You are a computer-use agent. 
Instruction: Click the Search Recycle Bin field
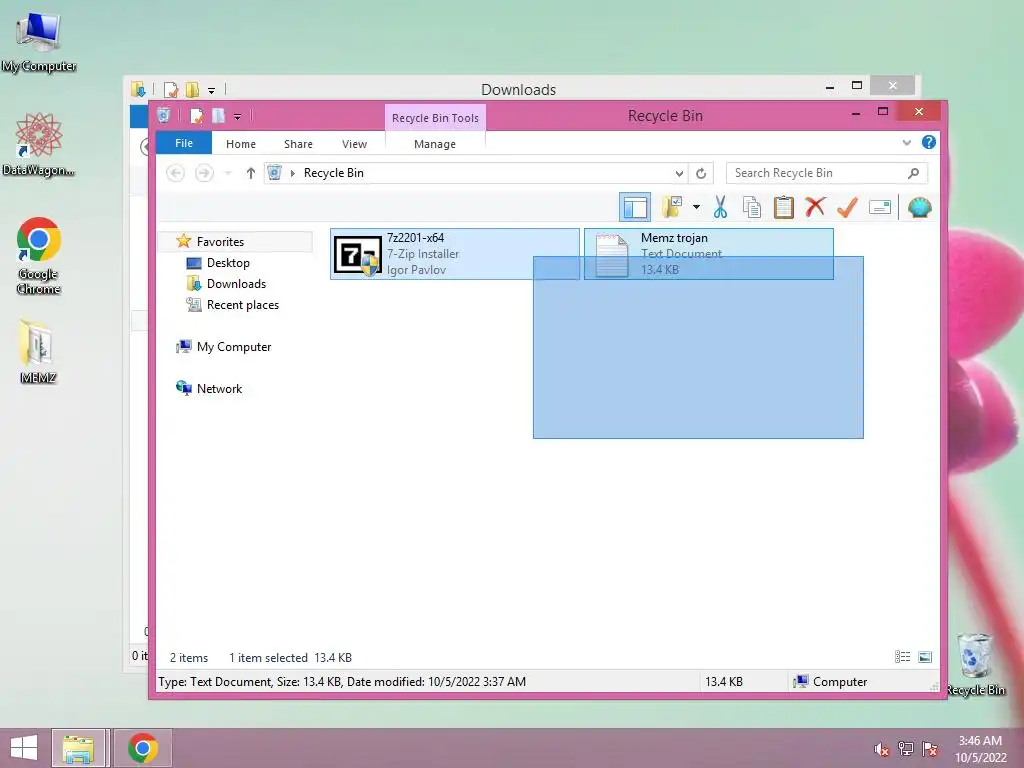tap(827, 173)
